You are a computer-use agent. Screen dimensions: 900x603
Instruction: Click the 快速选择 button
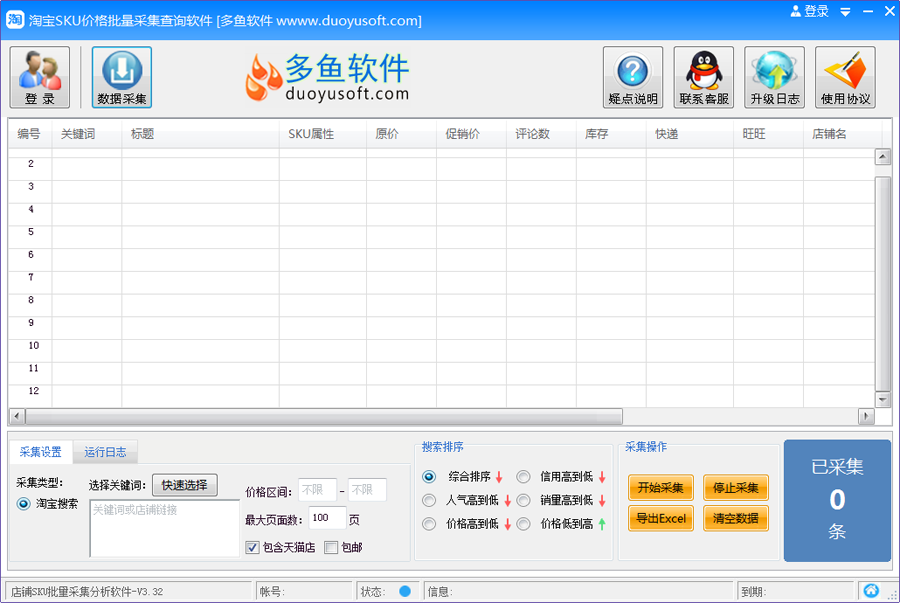click(x=185, y=484)
